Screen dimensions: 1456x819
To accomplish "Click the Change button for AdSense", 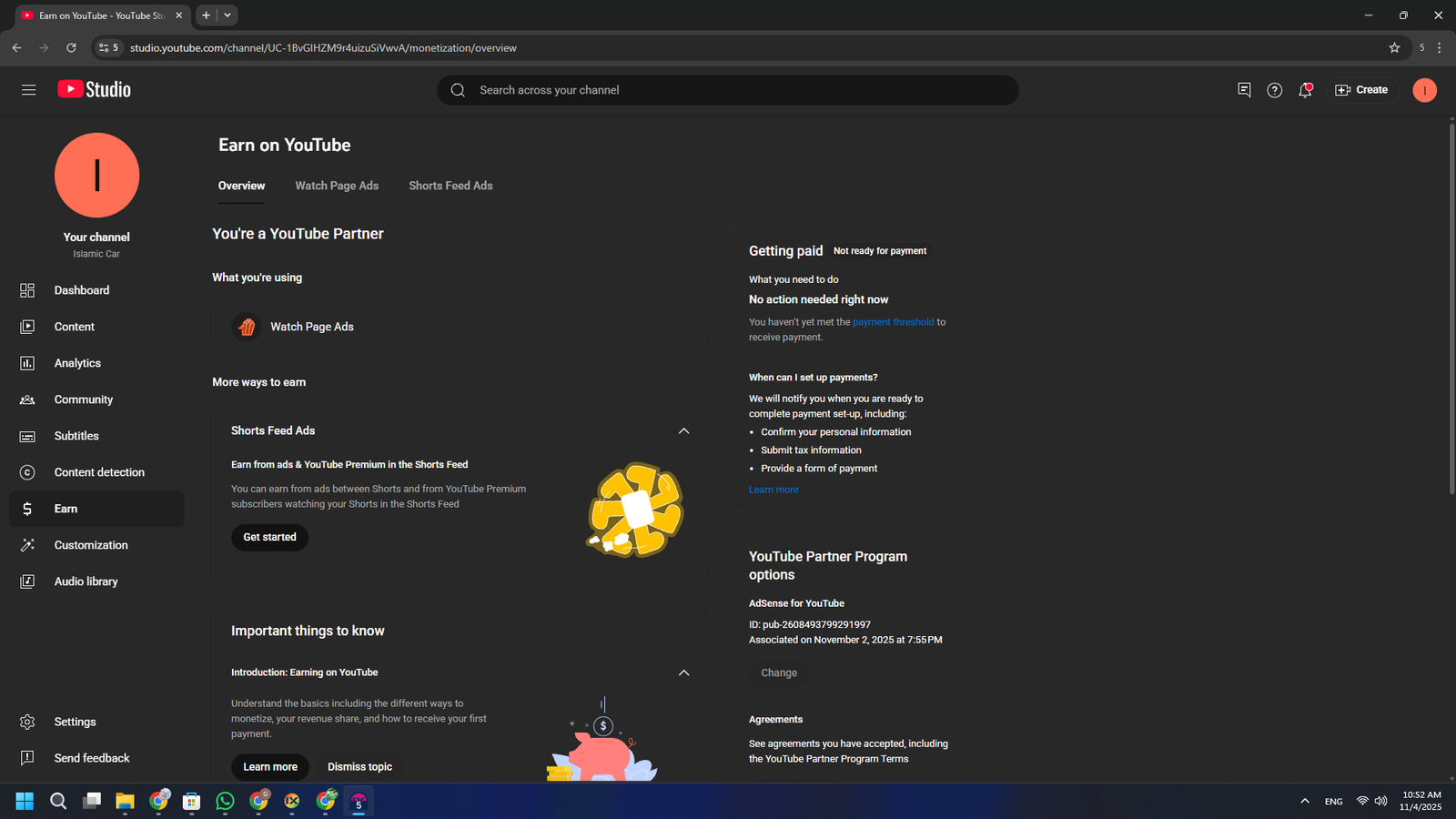I will point(779,672).
